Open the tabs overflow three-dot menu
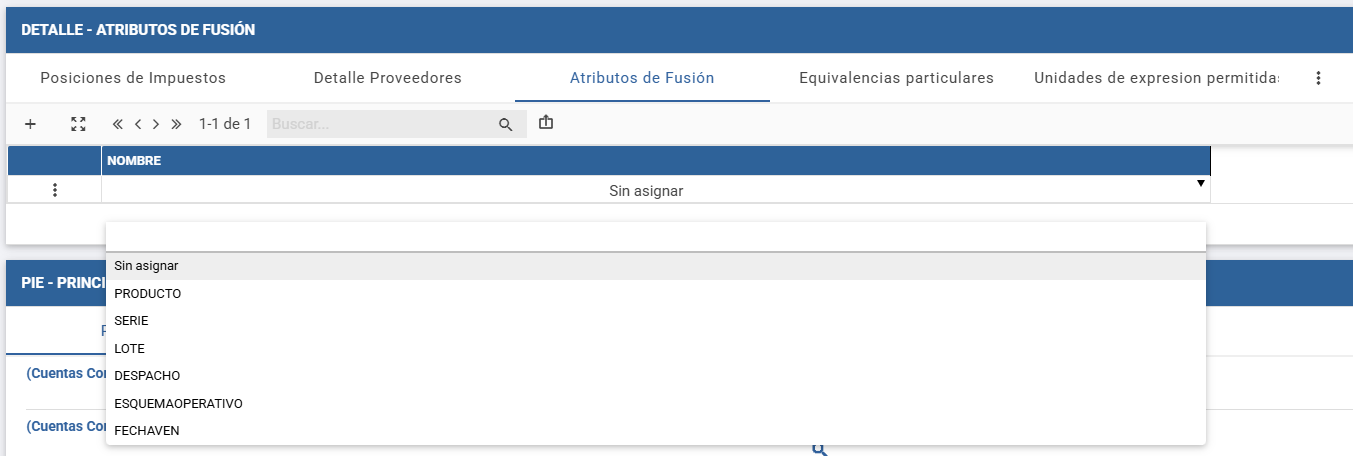1353x456 pixels. [1318, 78]
